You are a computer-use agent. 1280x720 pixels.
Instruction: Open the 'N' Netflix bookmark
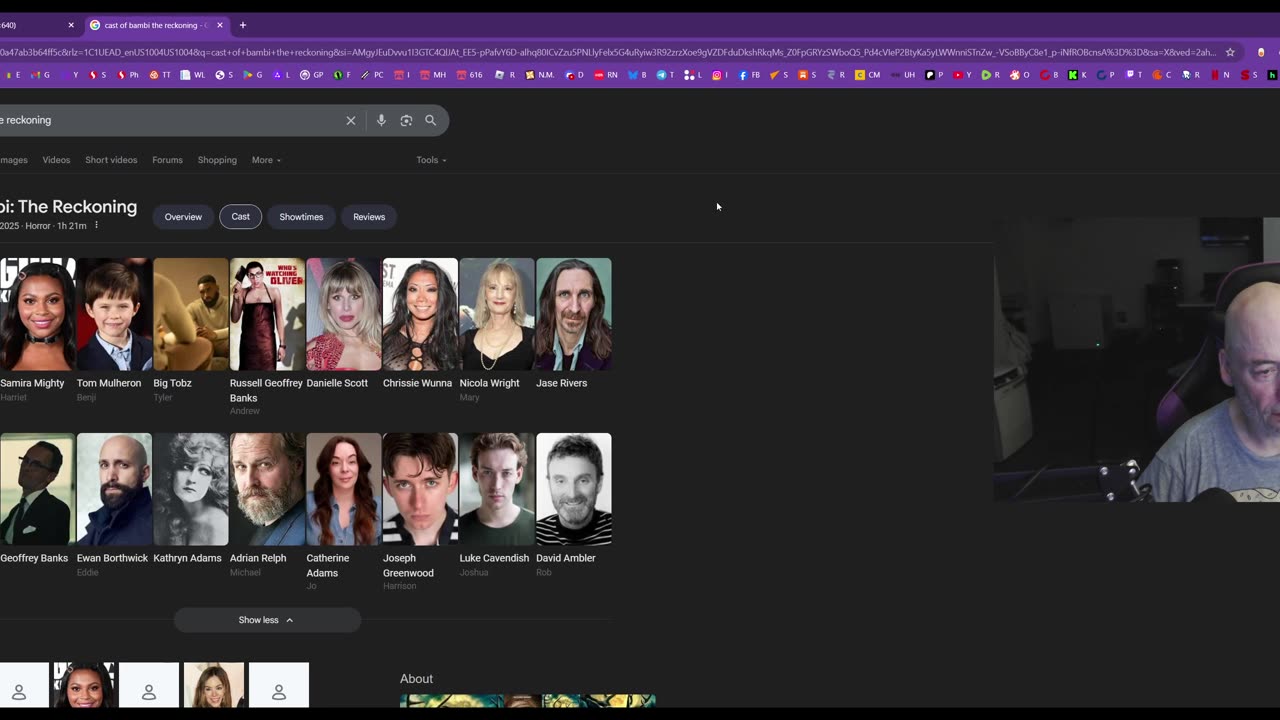(1221, 74)
